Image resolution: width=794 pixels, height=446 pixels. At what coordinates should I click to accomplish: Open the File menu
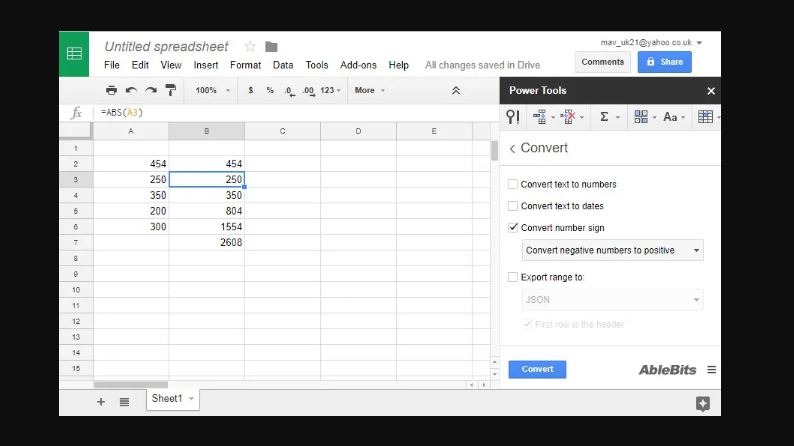(111, 65)
